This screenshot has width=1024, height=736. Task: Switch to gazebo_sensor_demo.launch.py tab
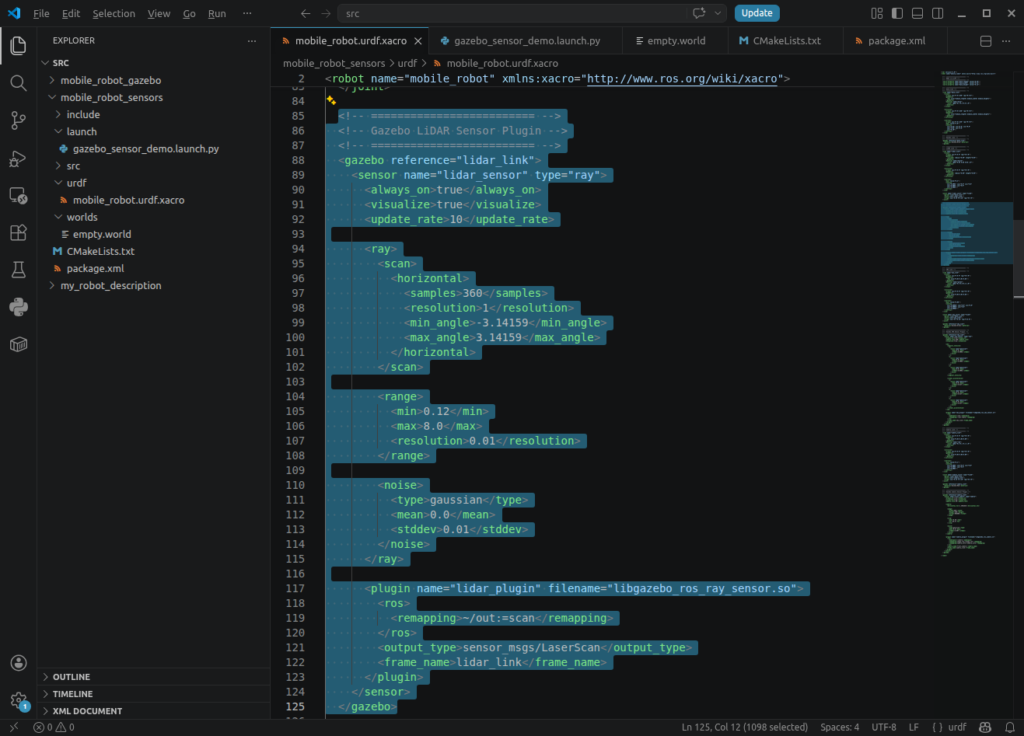[526, 40]
